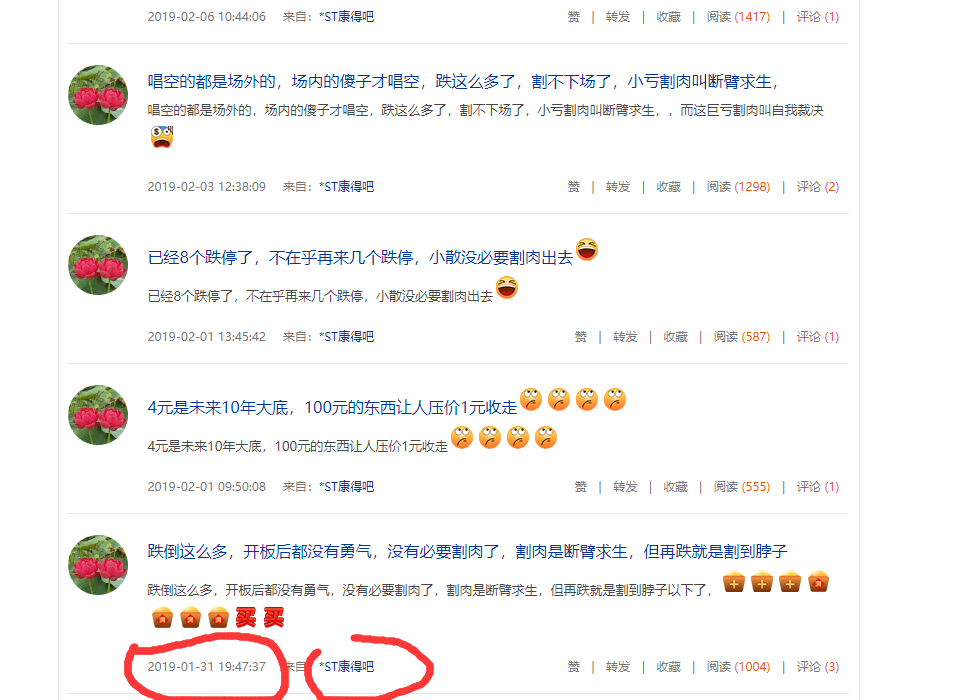Click 转发 on the 2019-02-01 13:45:42 post
The height and width of the screenshot is (700, 953).
[x=625, y=337]
